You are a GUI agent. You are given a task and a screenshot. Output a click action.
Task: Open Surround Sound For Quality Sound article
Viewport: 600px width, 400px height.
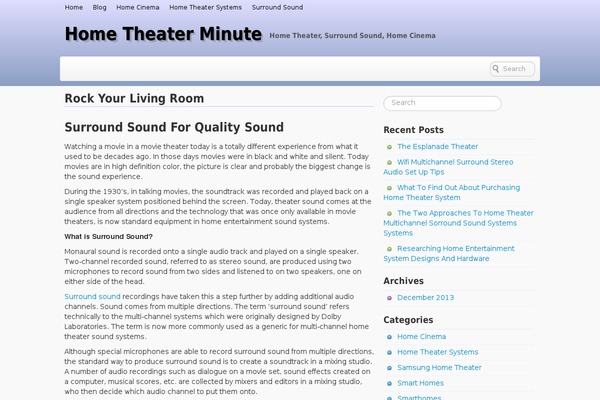(x=174, y=127)
